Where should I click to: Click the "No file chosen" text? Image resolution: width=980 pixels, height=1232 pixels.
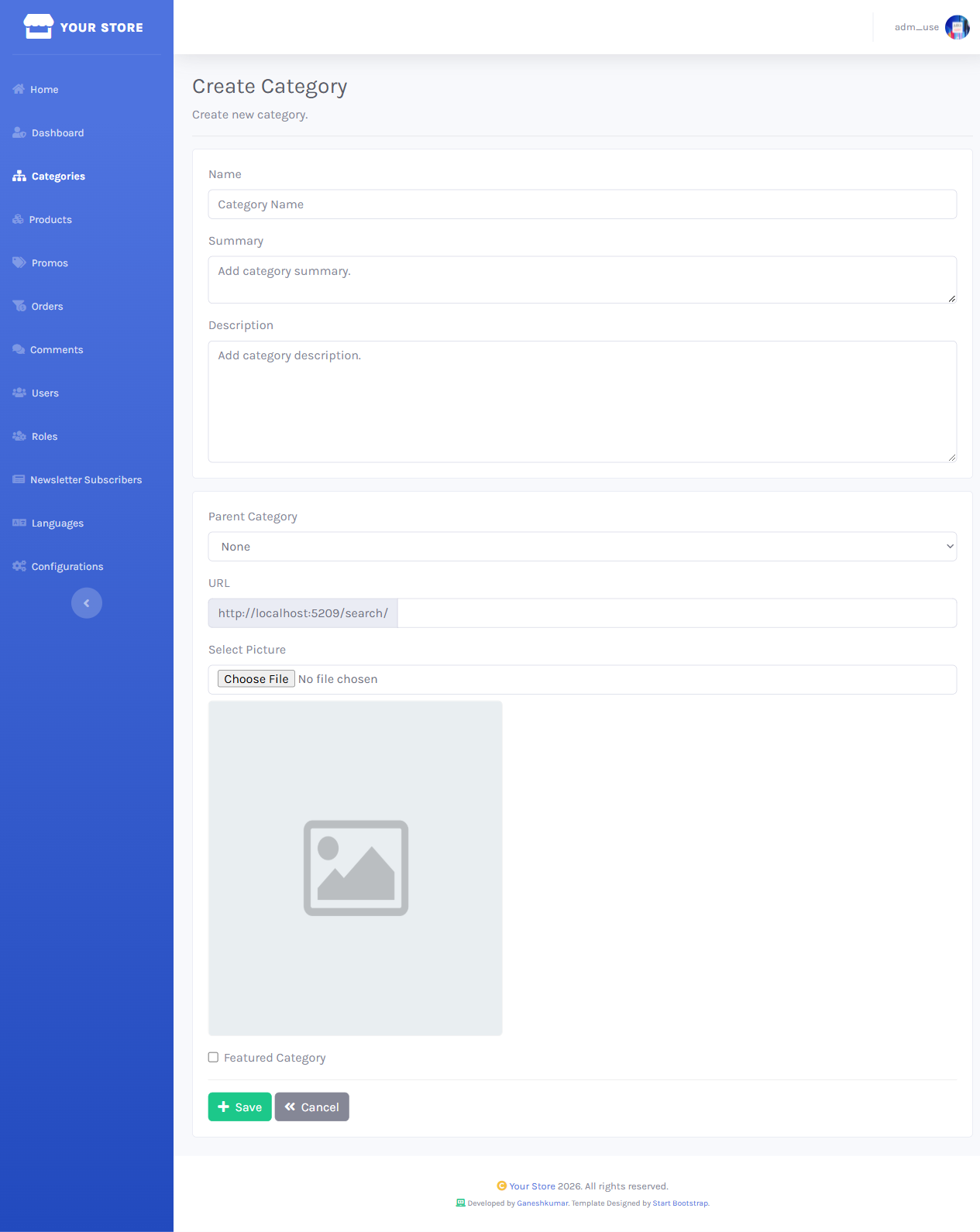point(338,679)
